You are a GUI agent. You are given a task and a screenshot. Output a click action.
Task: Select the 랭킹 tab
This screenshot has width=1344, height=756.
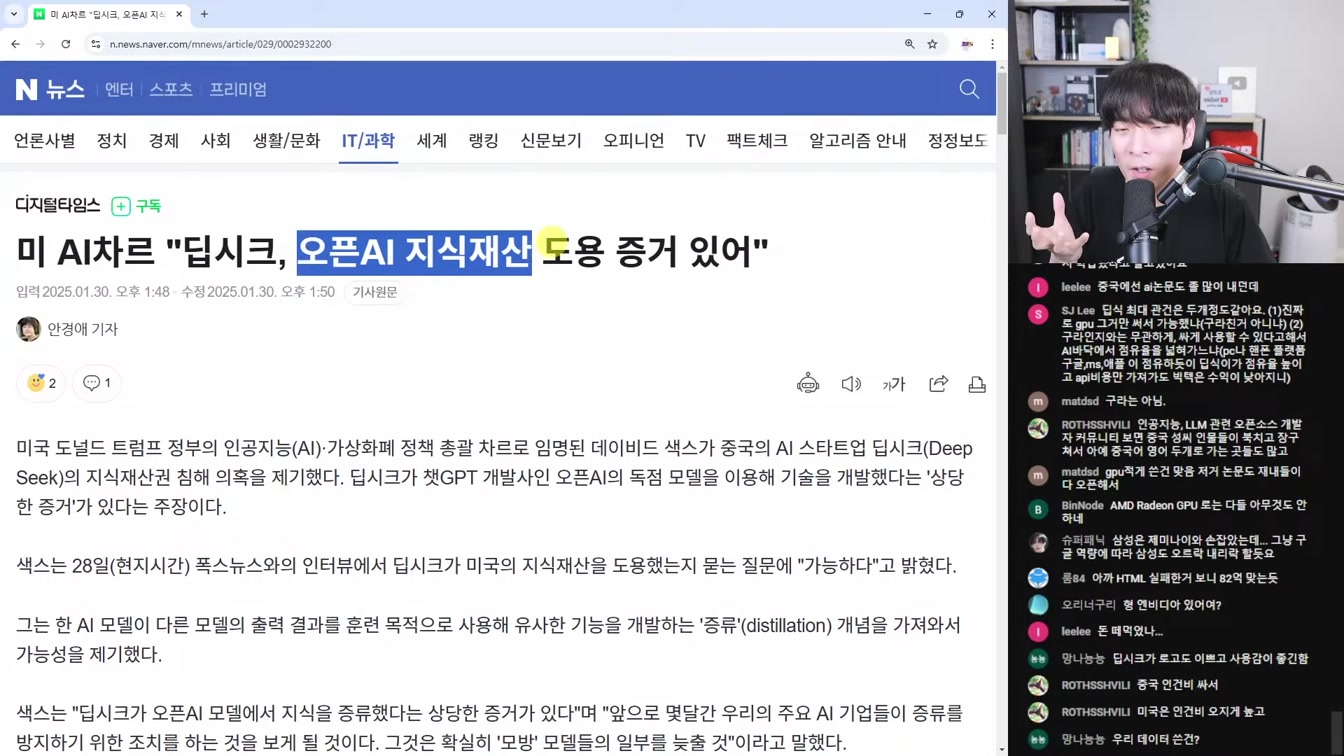click(484, 141)
